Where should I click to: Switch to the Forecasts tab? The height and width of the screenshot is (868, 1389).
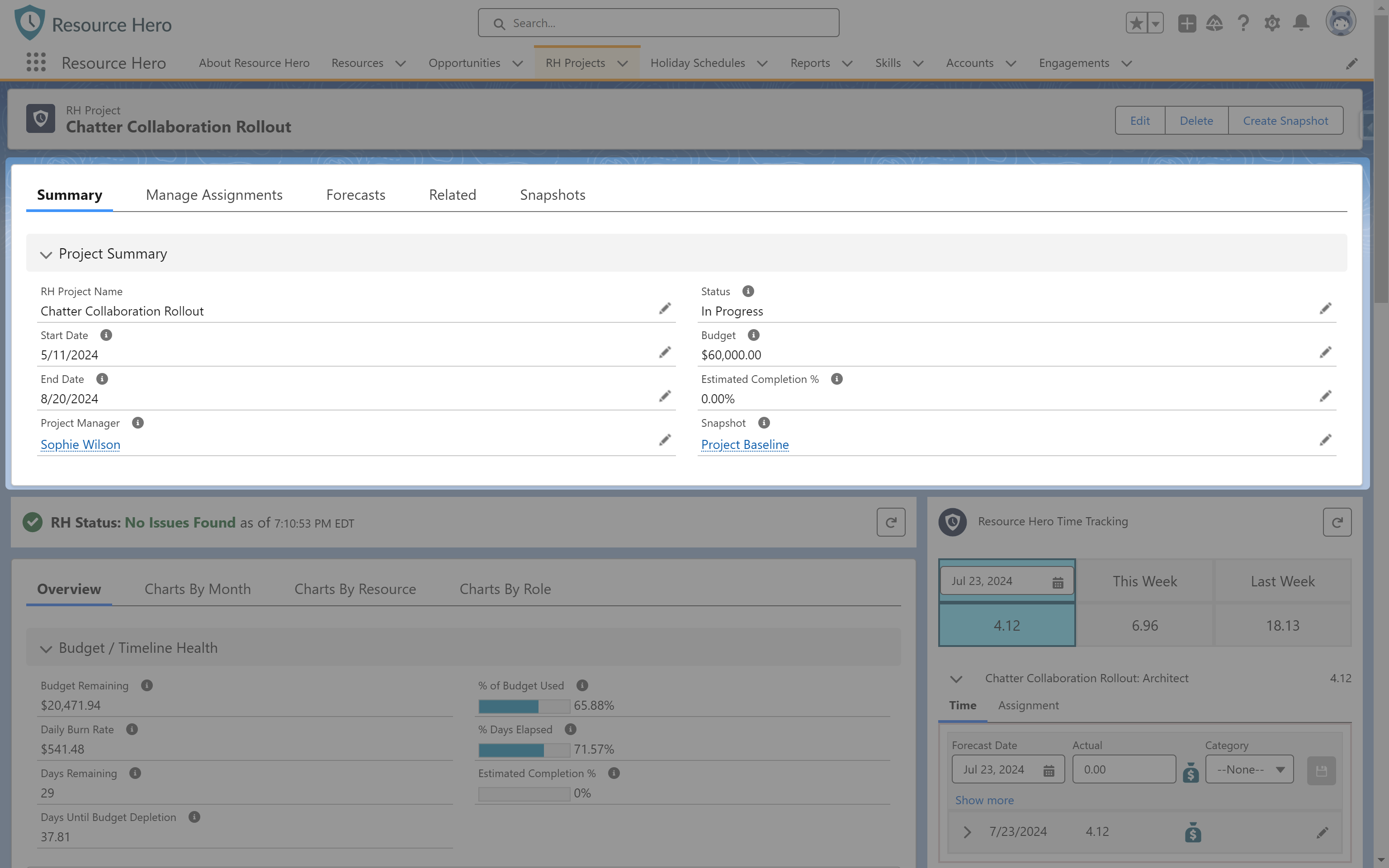coord(355,195)
